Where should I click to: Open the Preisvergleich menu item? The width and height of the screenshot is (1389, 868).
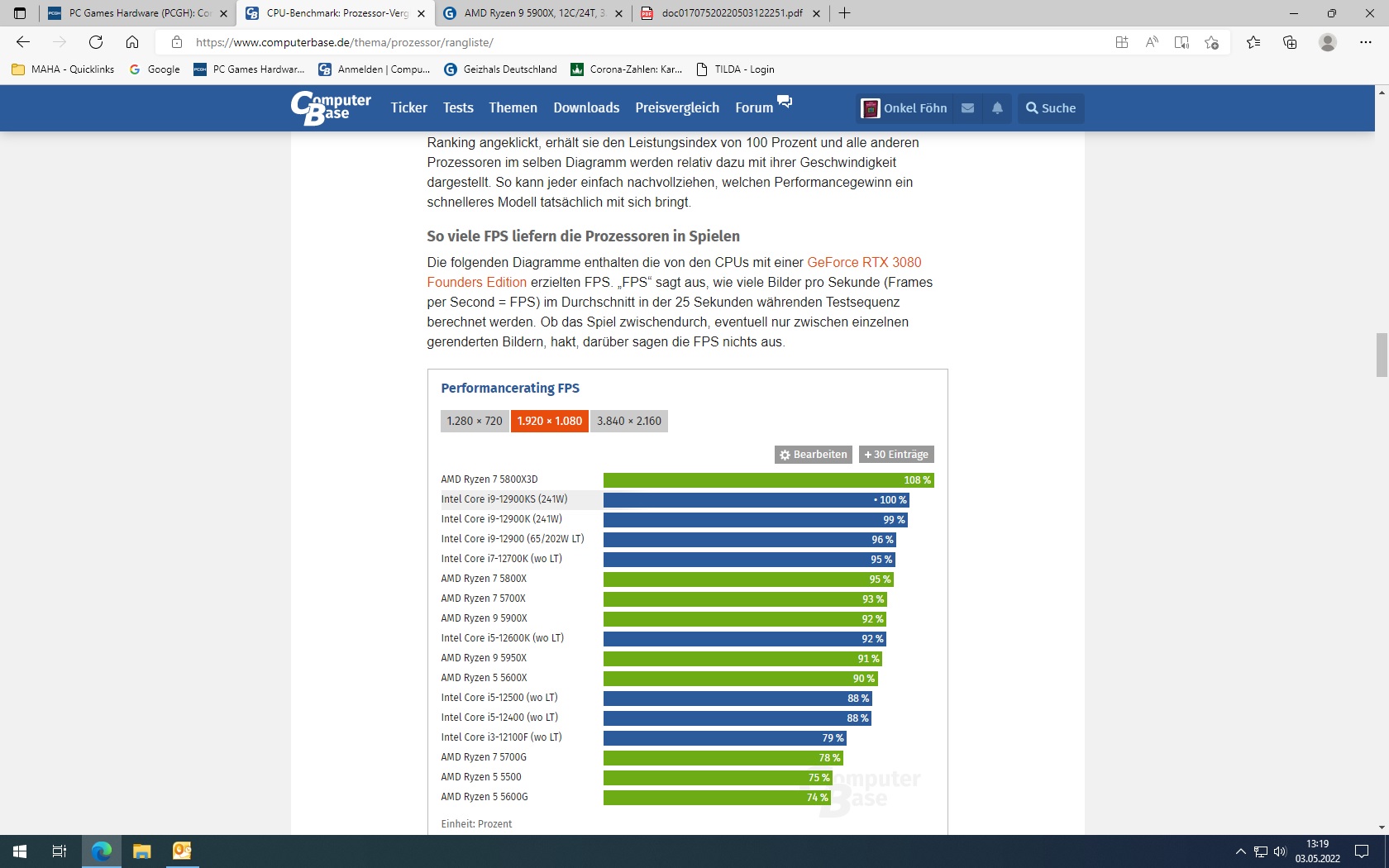677,107
